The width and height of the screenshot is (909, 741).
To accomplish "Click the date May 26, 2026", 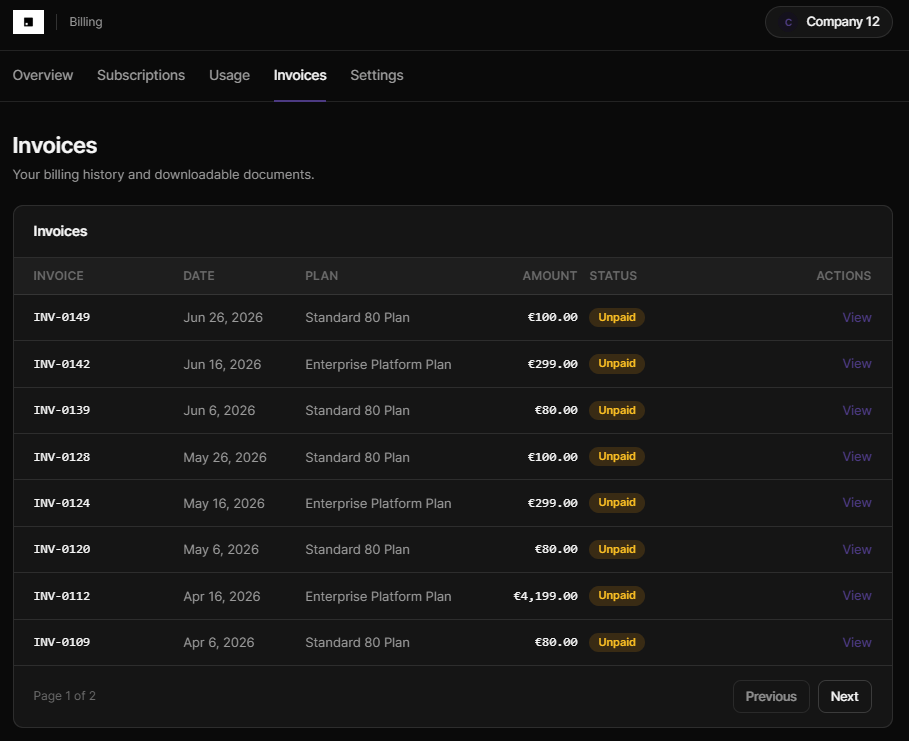I will 225,457.
